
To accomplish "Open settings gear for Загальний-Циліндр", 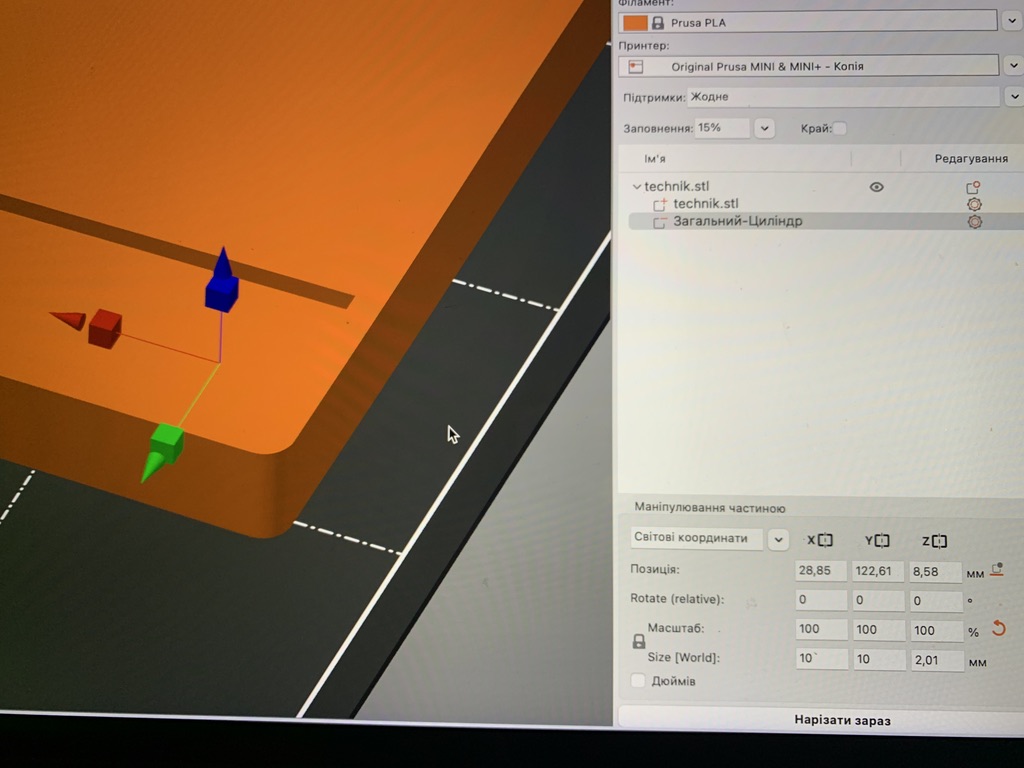I will tap(974, 222).
